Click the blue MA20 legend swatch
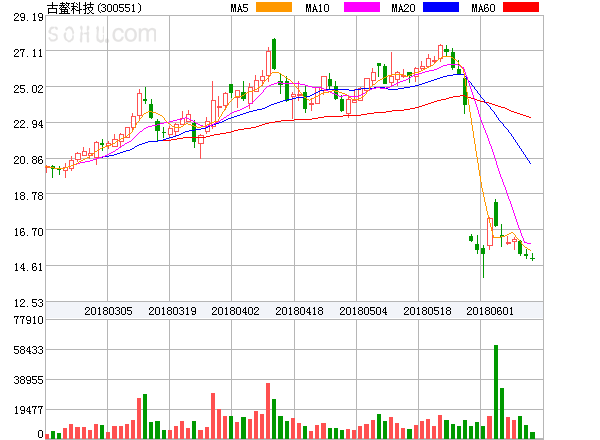The image size is (600, 440). [x=441, y=7]
